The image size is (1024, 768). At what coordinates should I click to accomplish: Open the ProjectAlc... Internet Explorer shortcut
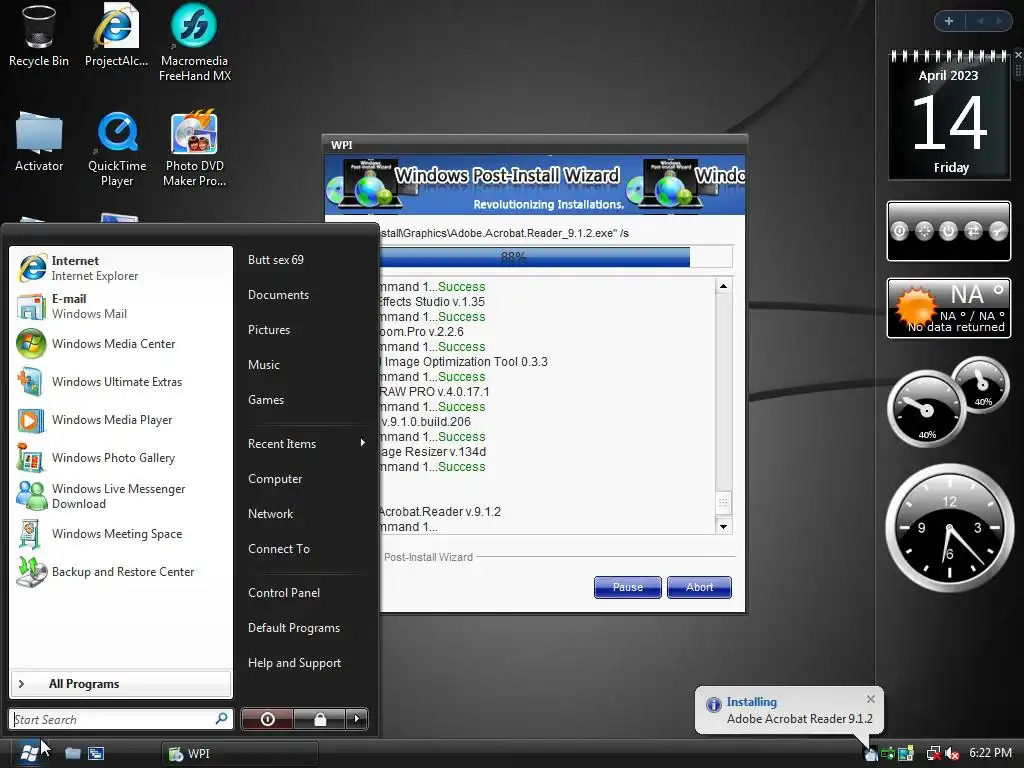(116, 35)
